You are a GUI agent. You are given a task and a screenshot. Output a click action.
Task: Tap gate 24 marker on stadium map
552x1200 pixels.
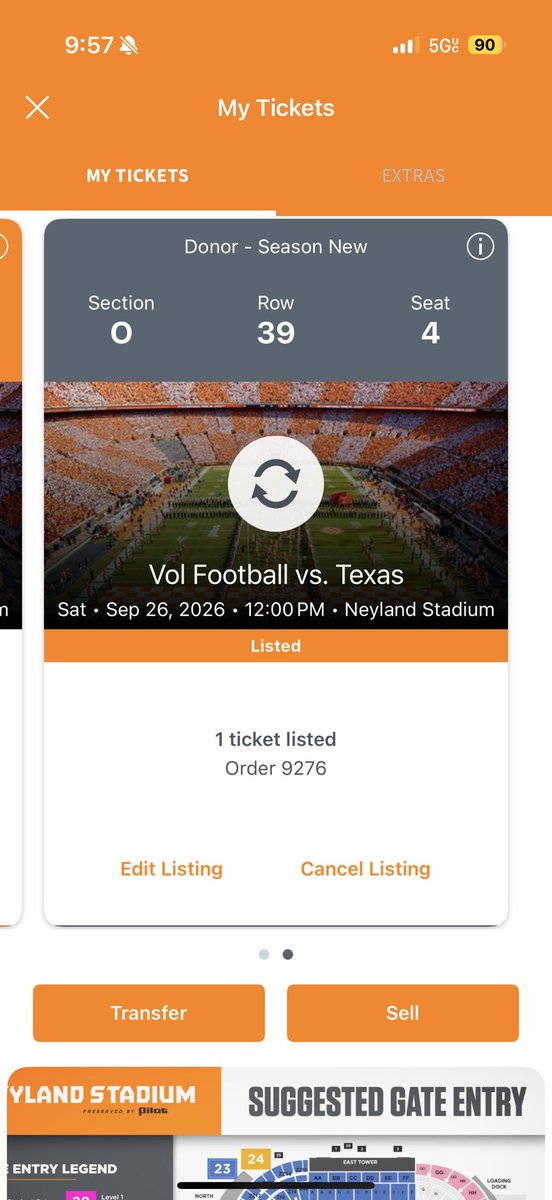tap(256, 1159)
